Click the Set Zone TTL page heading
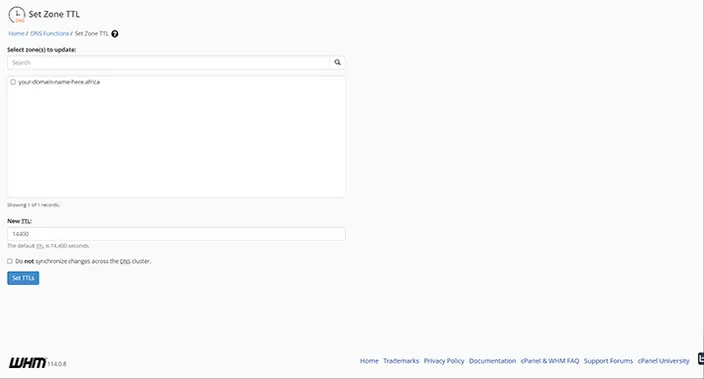Image resolution: width=704 pixels, height=379 pixels. pos(54,14)
